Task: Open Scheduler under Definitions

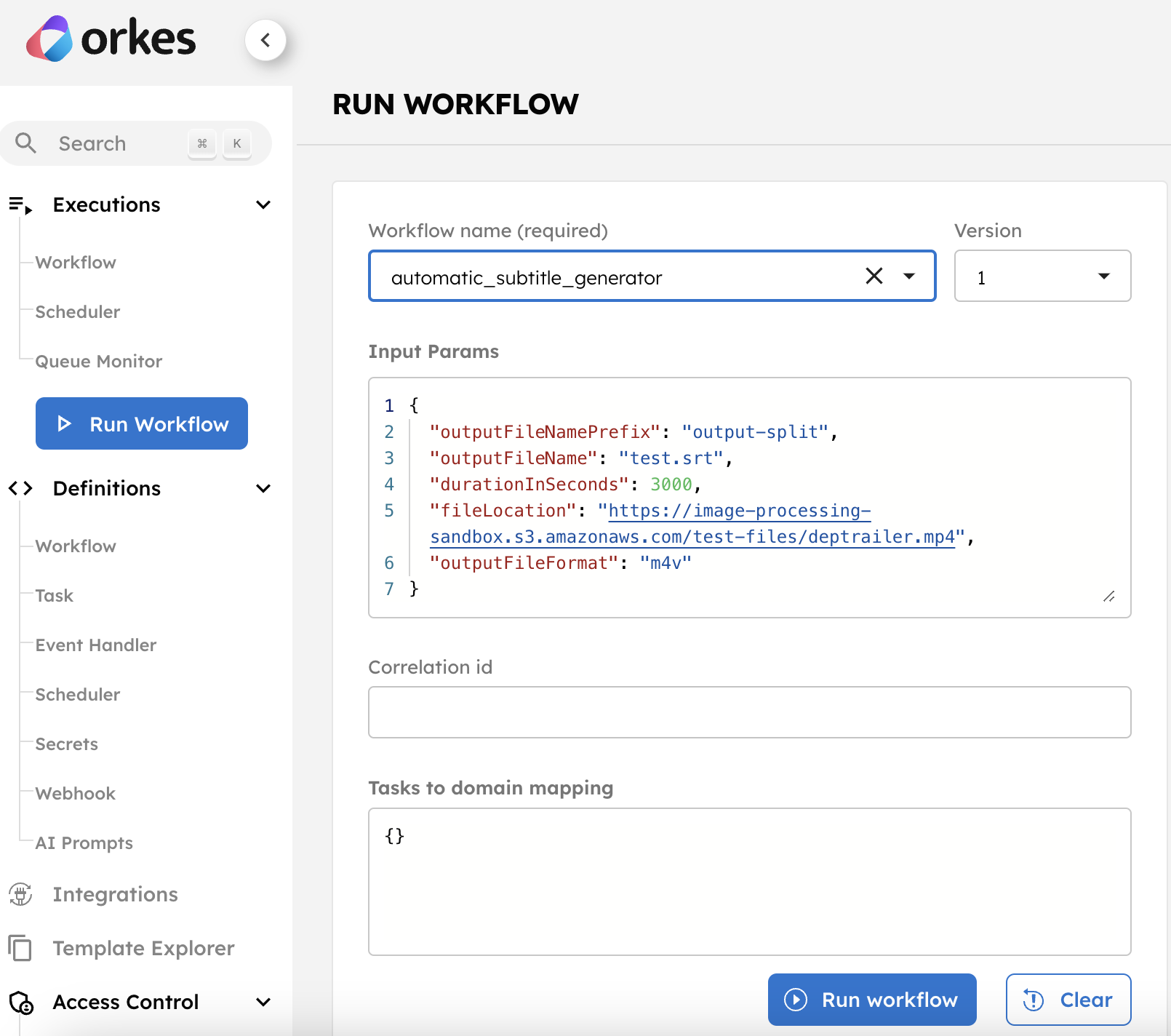Action: pos(78,695)
